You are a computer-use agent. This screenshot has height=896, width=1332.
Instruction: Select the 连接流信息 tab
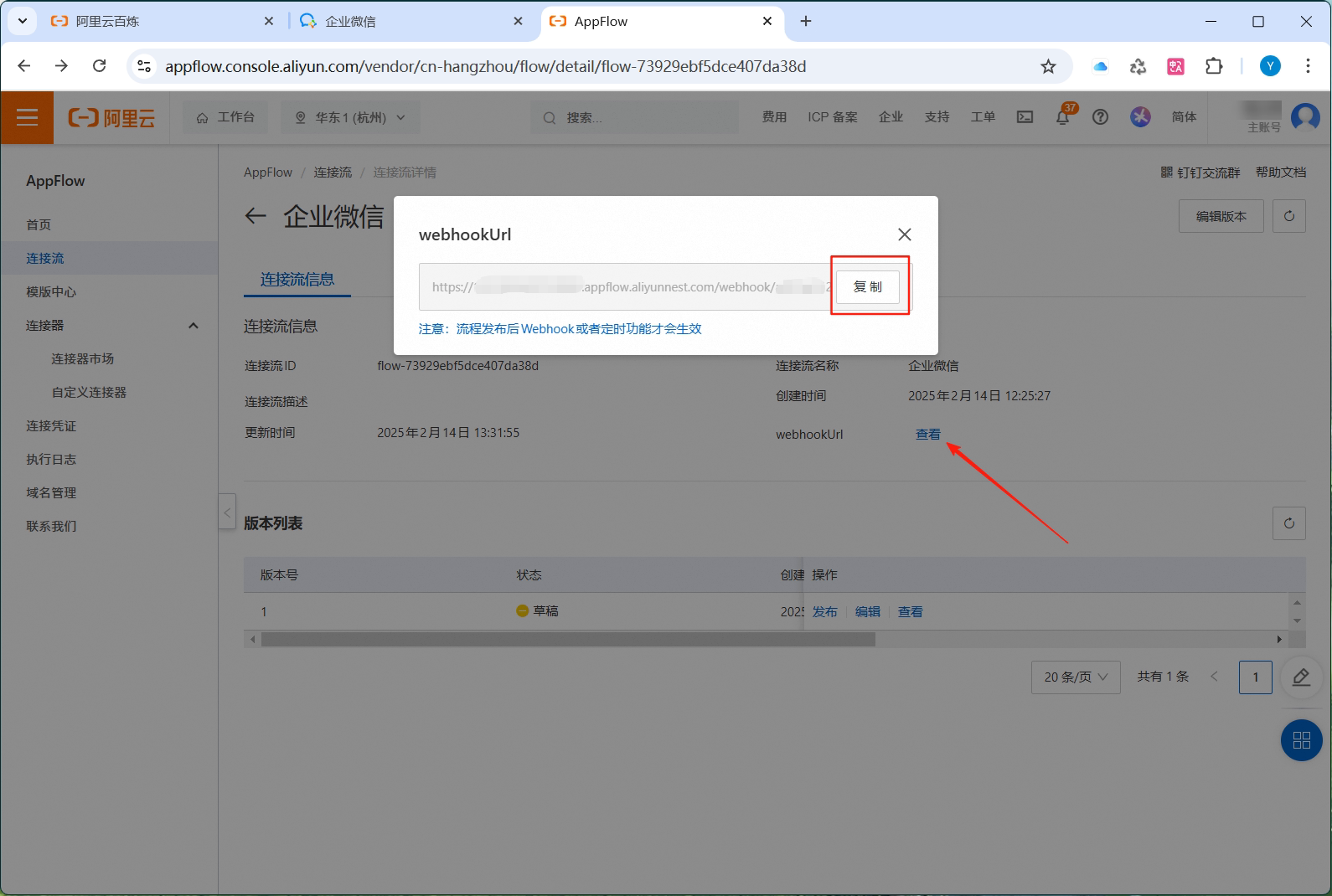click(x=297, y=279)
